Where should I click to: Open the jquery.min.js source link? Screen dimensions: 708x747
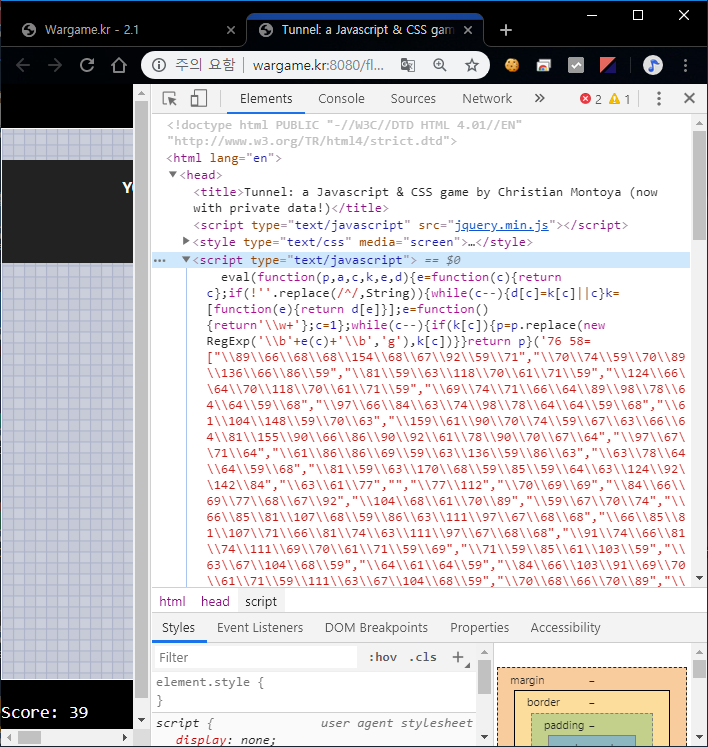pyautogui.click(x=502, y=225)
